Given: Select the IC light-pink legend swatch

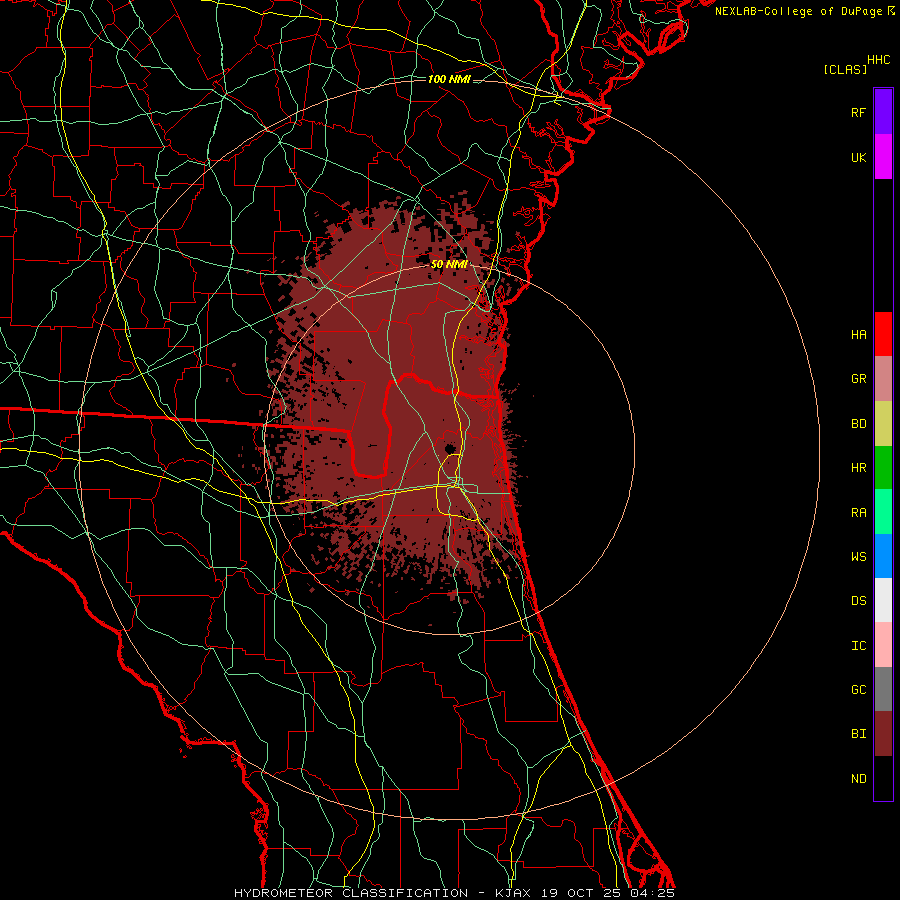Looking at the screenshot, I should pyautogui.click(x=883, y=645).
